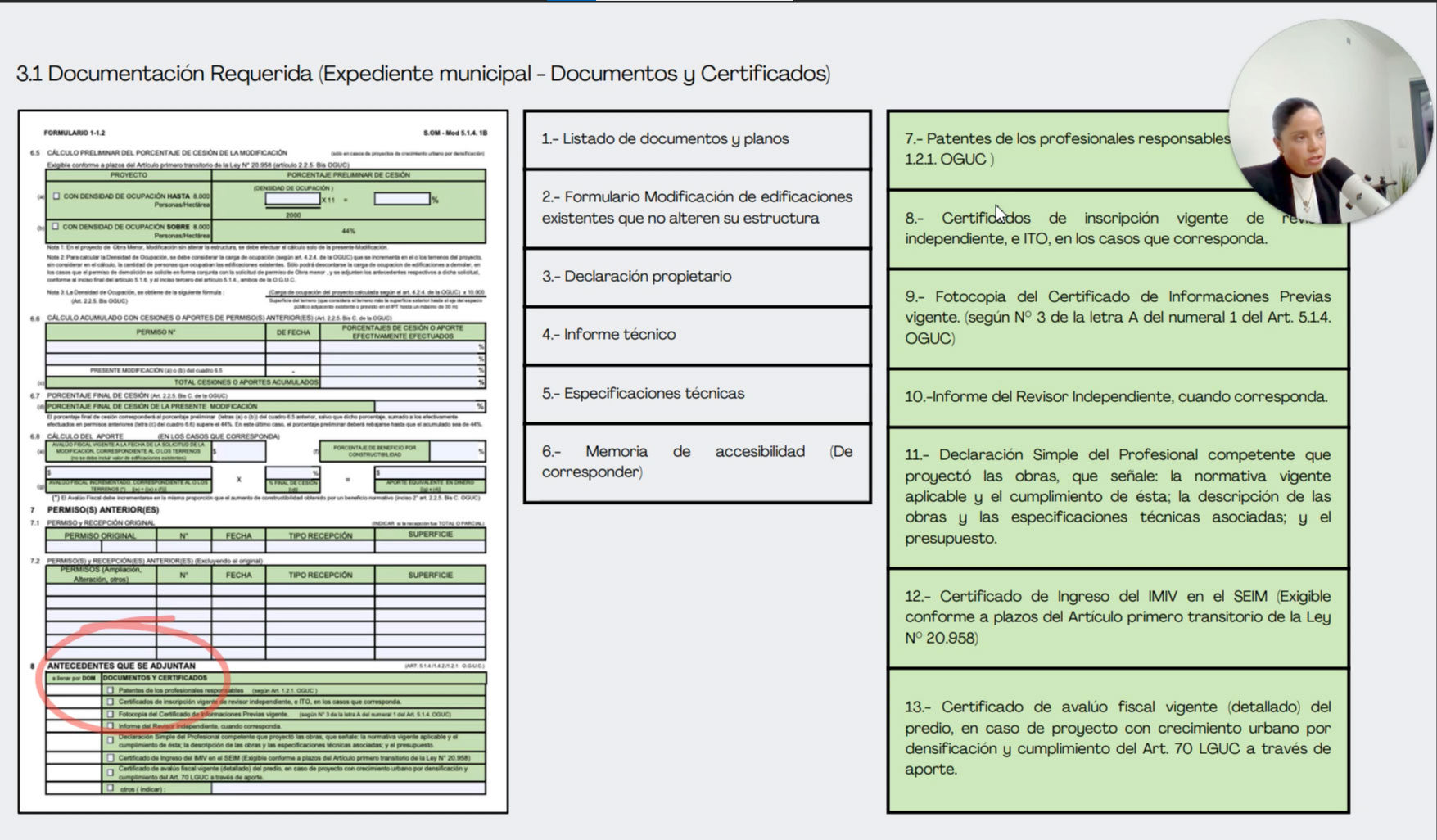This screenshot has height=840, width=1437.
Task: Select the 'densidad de ocupación SOBRE 8.000' checkbox
Action: point(56,227)
